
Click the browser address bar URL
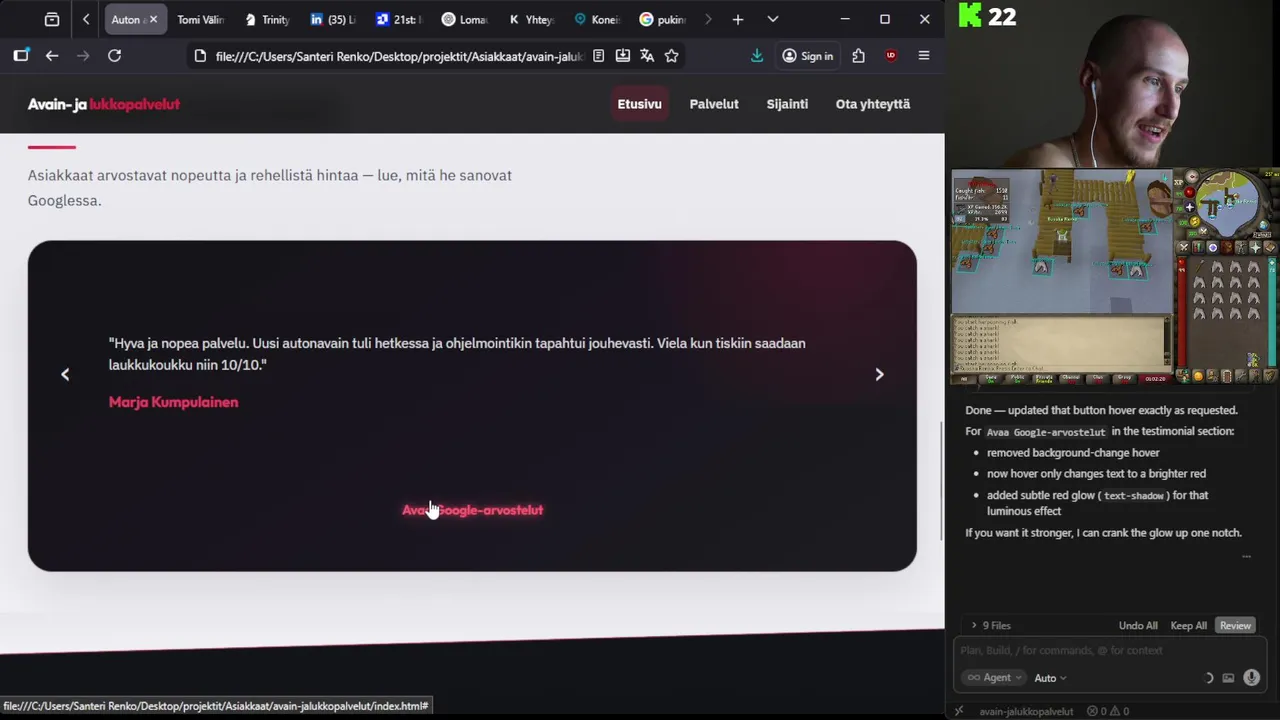coord(399,56)
